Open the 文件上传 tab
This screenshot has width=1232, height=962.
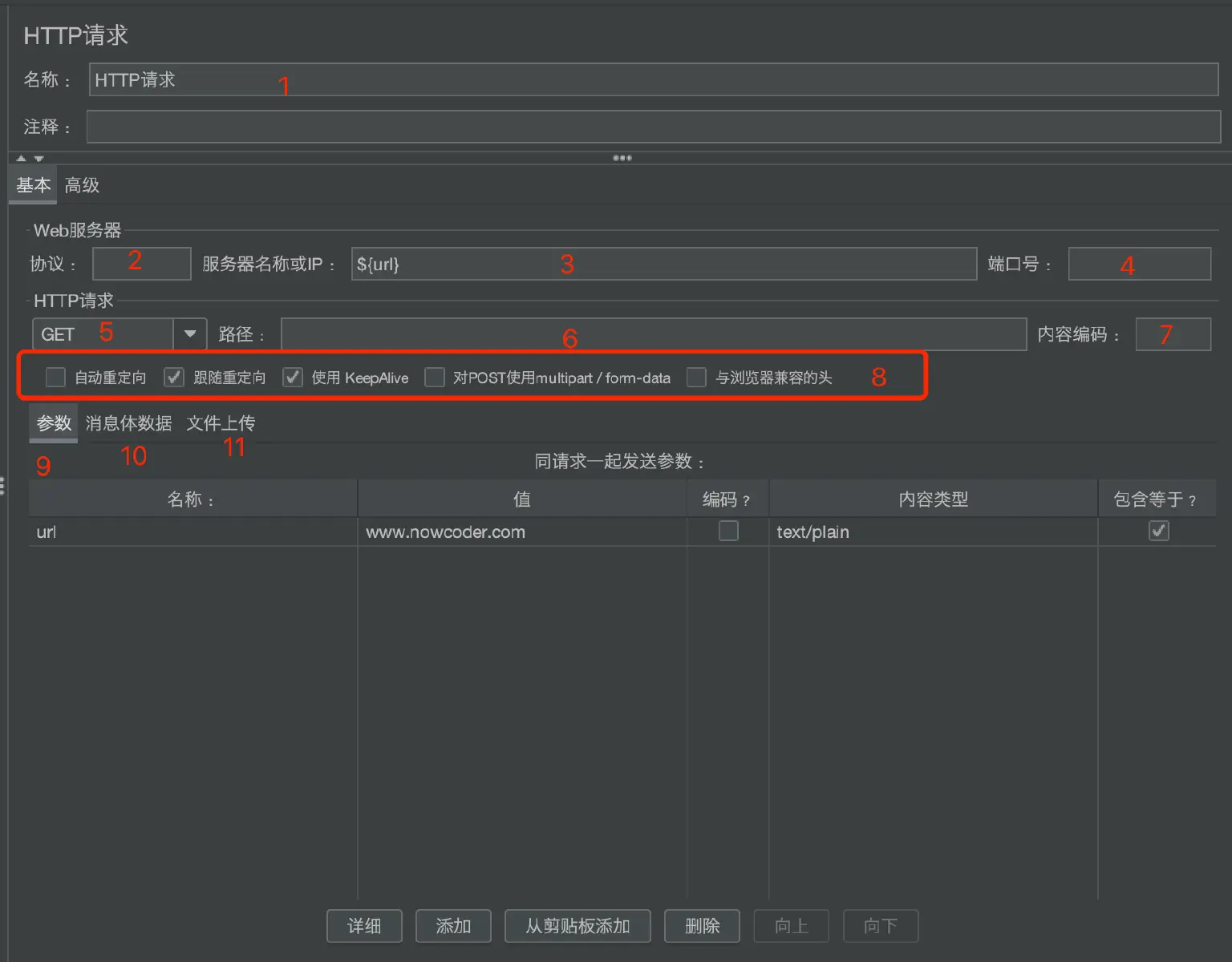pyautogui.click(x=221, y=423)
